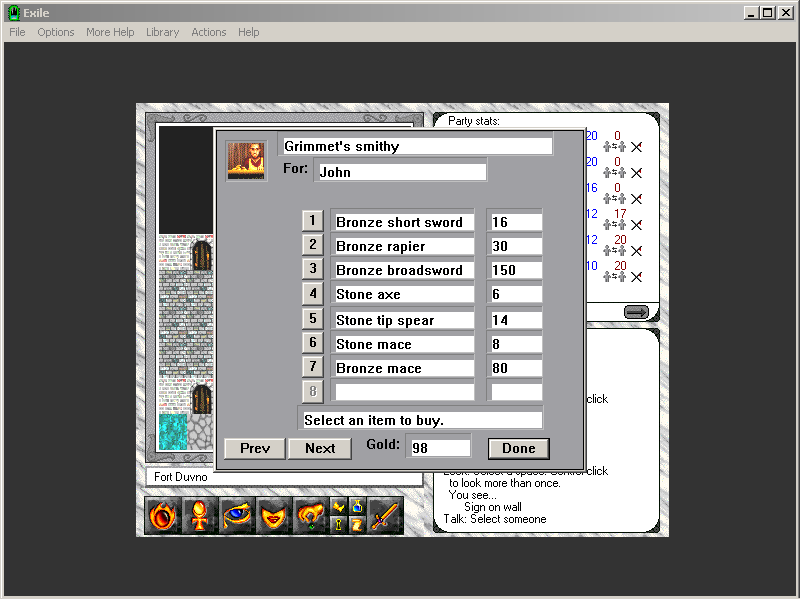Screen dimensions: 800x600
Task: Open the Library menu
Action: coord(162,32)
